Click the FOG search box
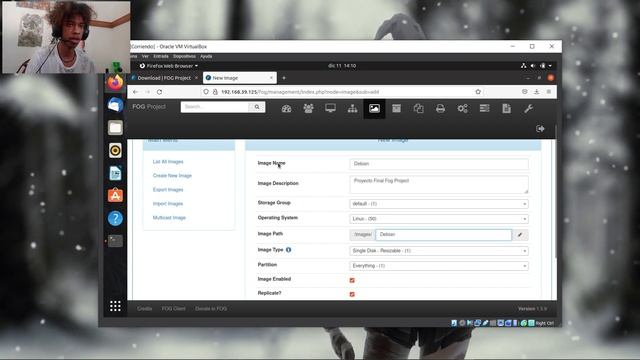The height and width of the screenshot is (360, 640). point(215,107)
